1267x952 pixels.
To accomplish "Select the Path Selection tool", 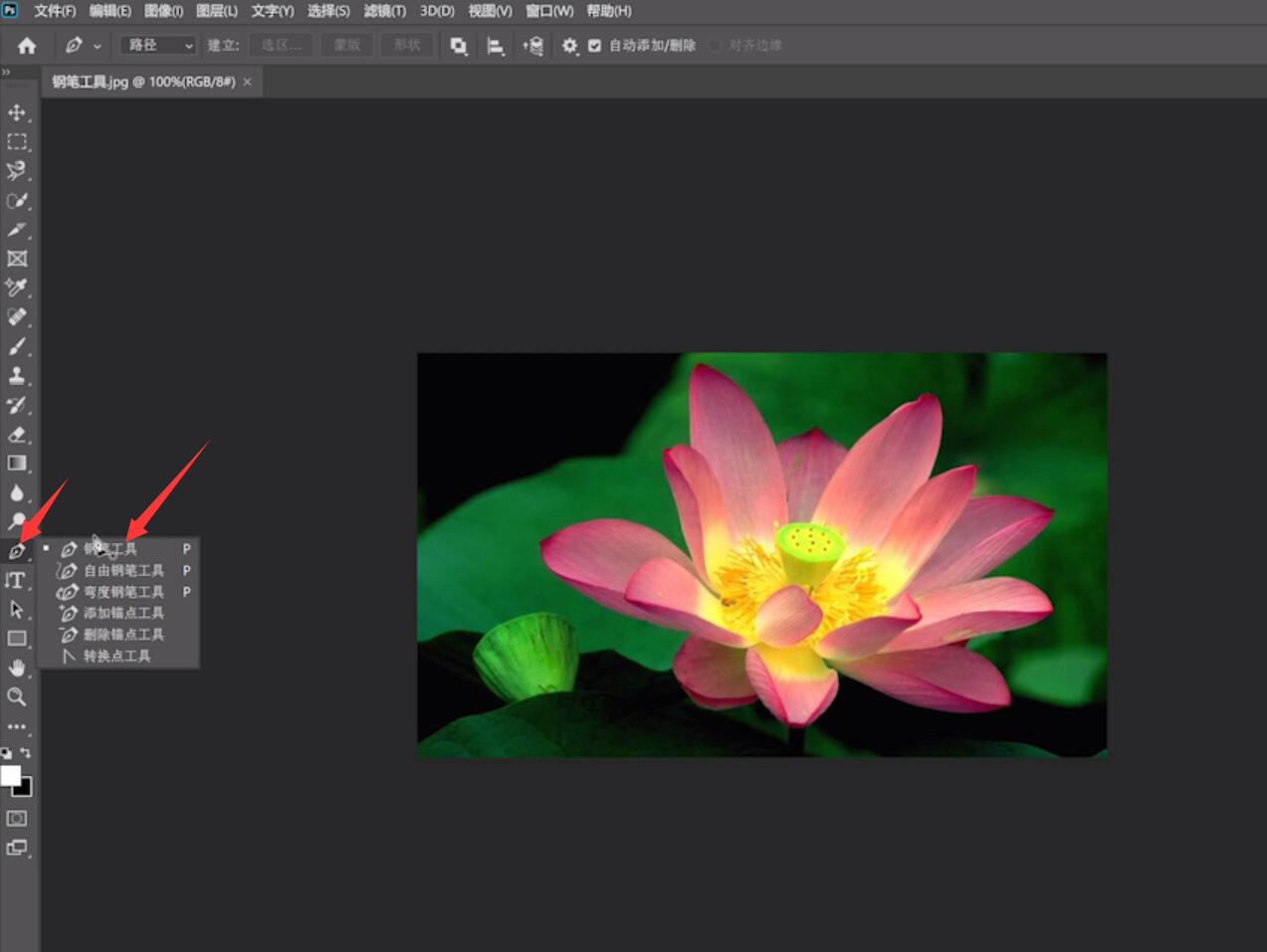I will click(x=17, y=609).
